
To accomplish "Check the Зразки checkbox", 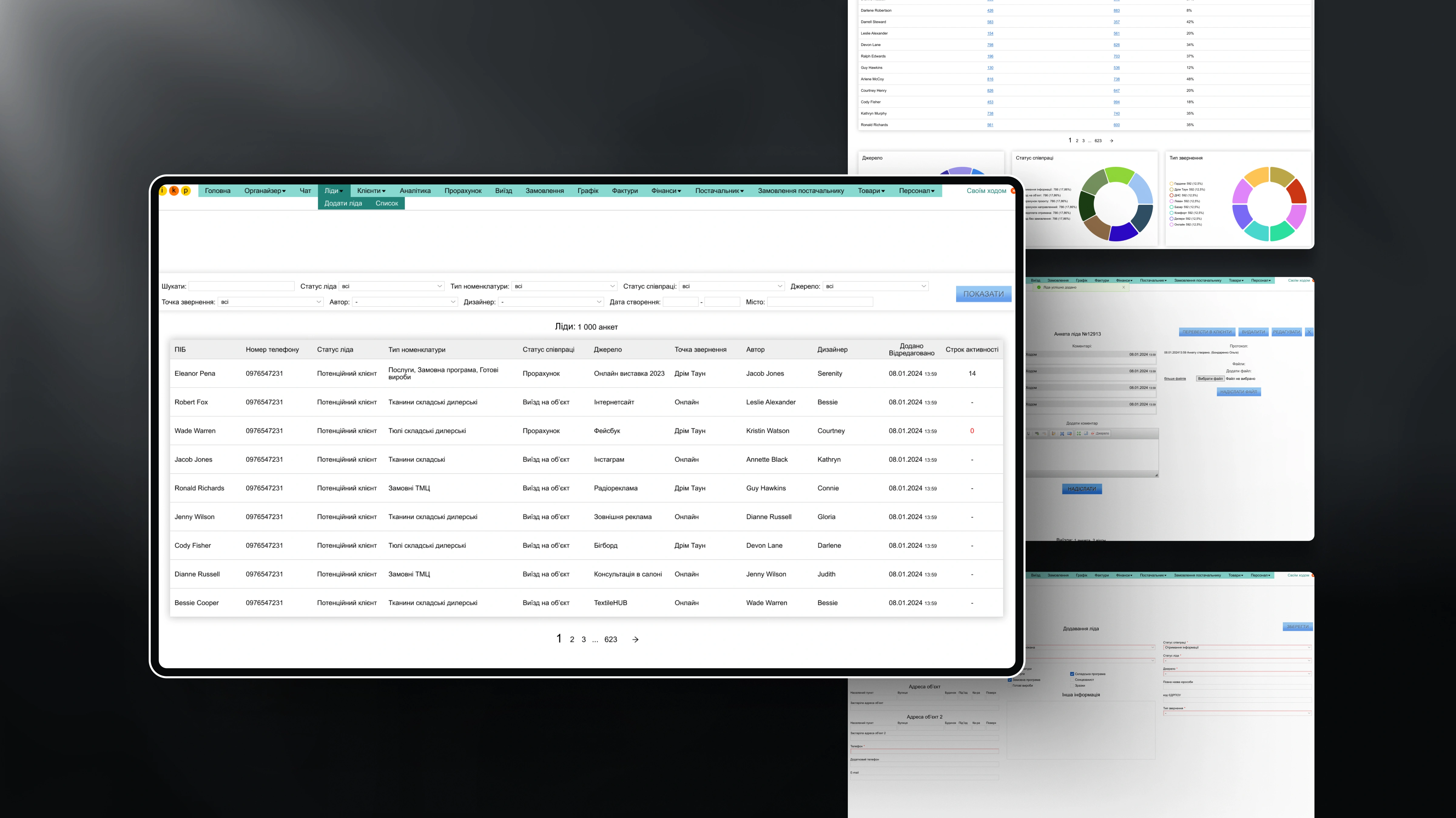I will (x=1072, y=686).
